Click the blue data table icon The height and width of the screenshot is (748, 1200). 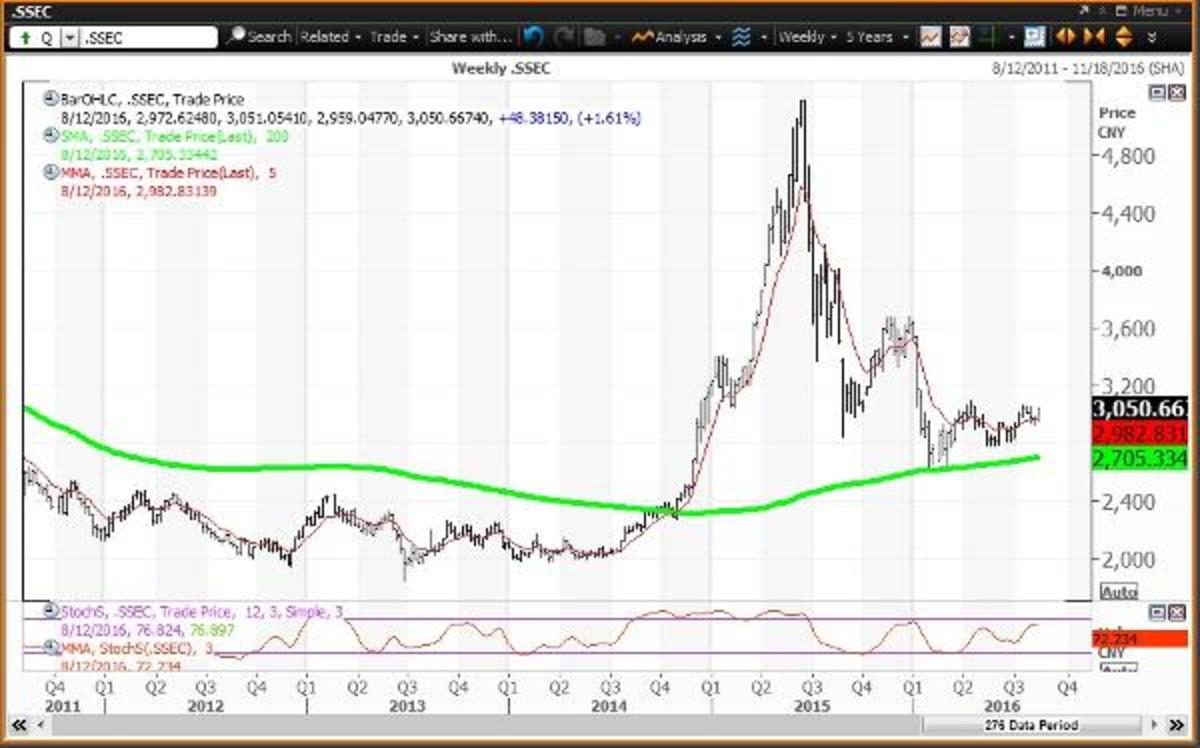(x=1034, y=37)
